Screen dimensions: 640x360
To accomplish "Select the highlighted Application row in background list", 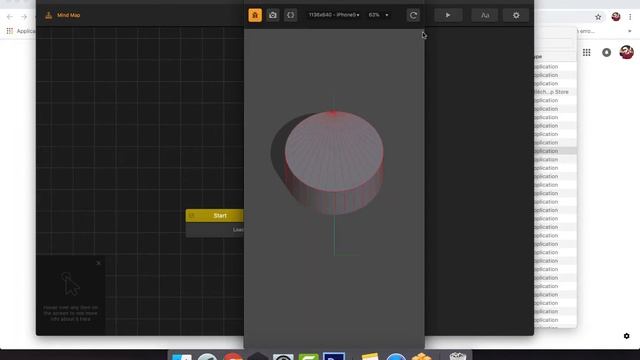I will 555,151.
